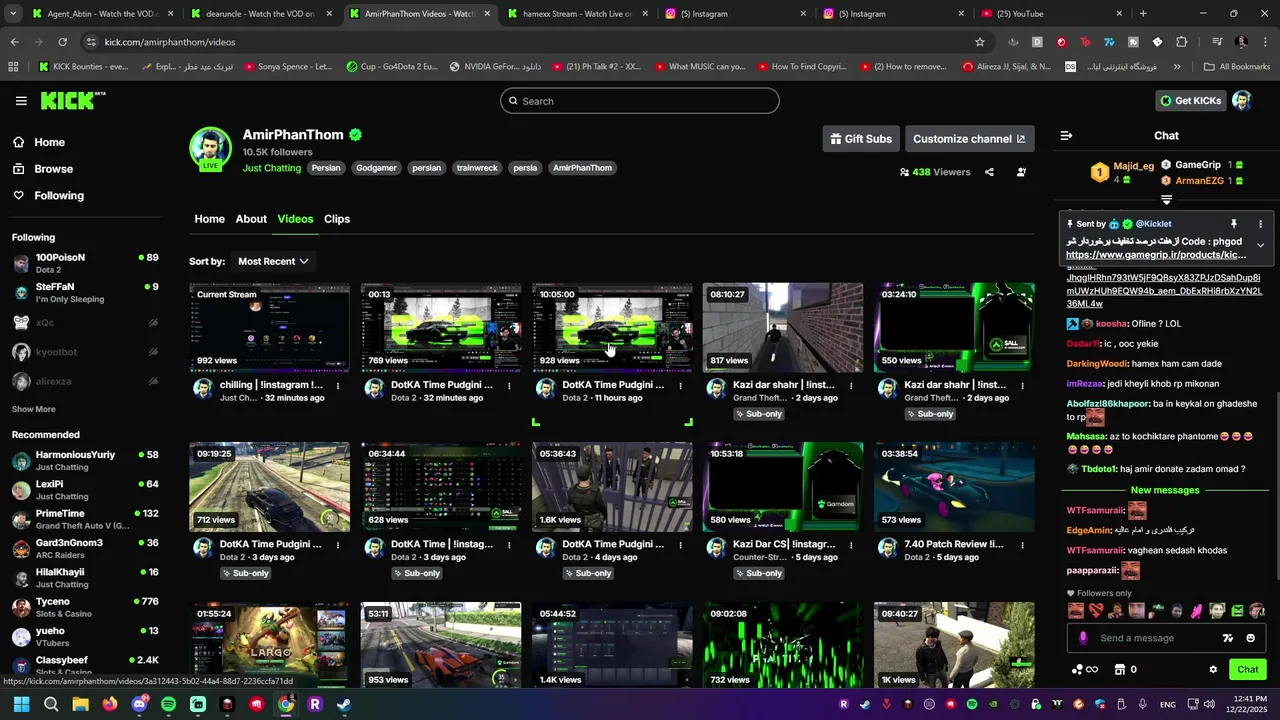Viewport: 1280px width, 720px height.
Task: Open chat settings gear icon
Action: 1213,670
